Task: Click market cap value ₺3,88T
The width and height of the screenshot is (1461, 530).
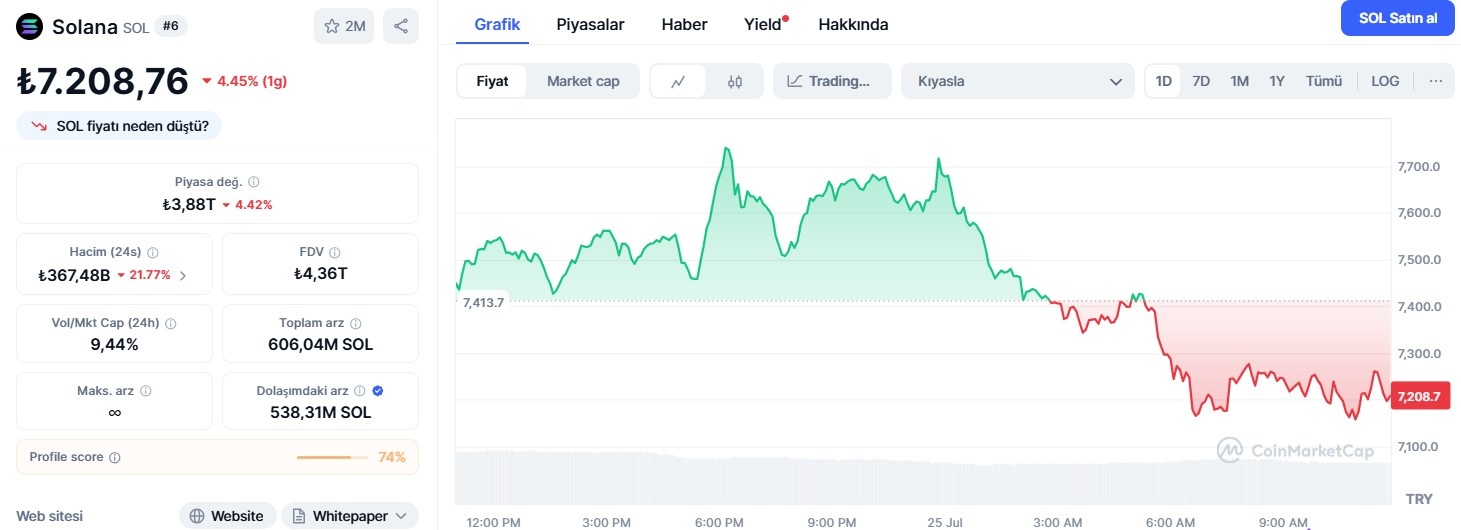Action: tap(188, 204)
